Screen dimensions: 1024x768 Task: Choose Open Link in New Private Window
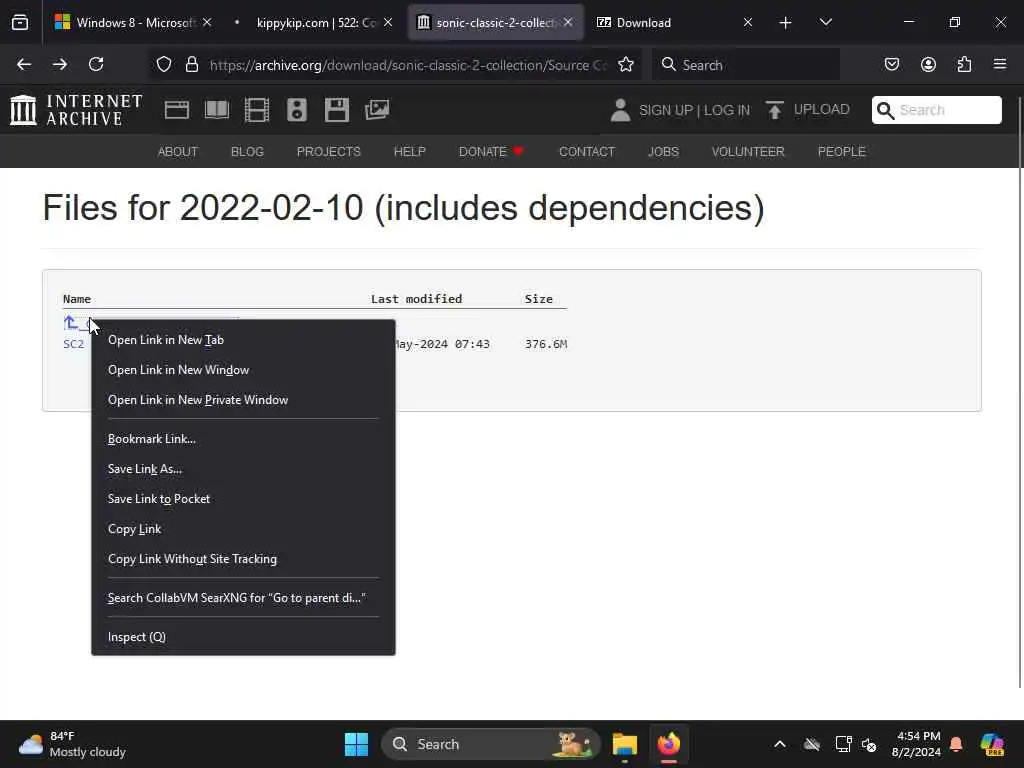pos(244,400)
